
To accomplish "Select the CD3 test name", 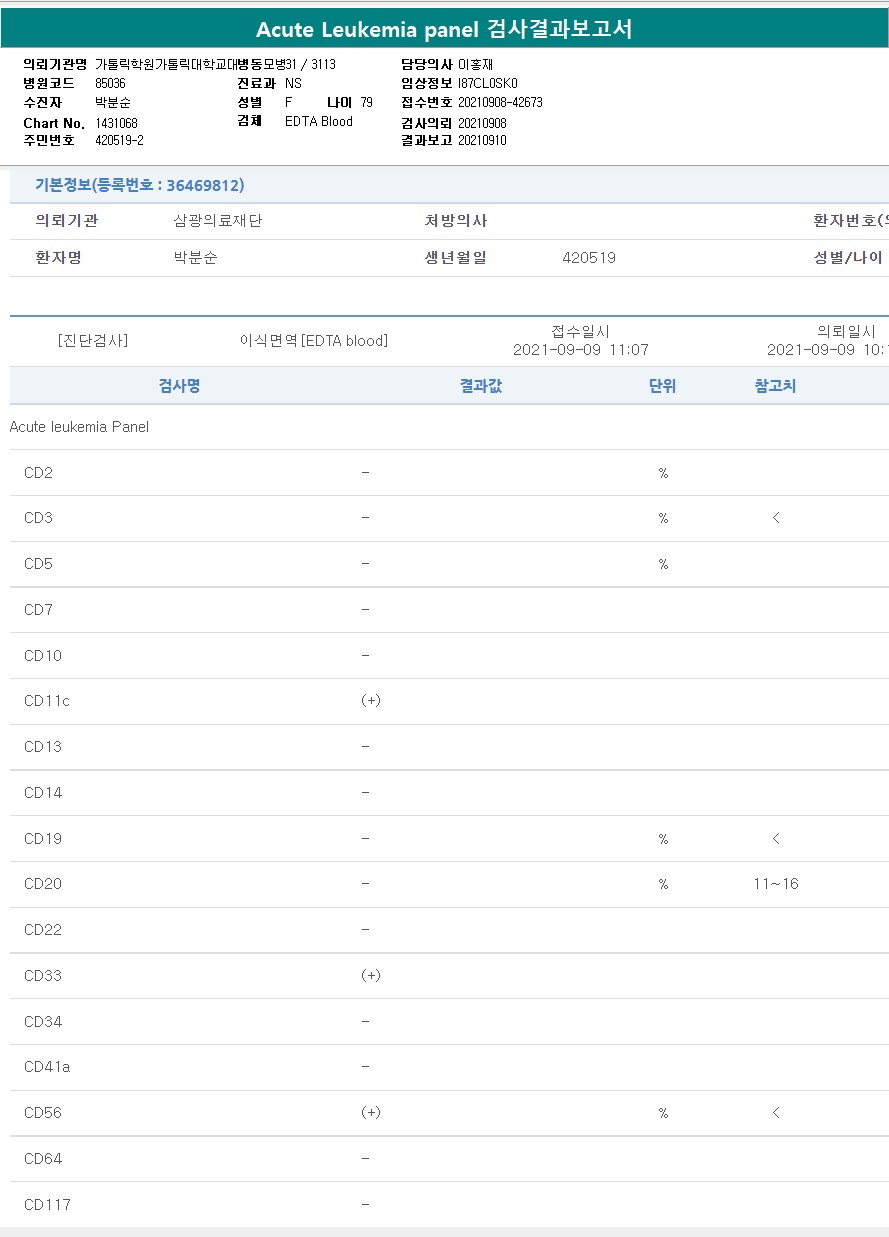I will [38, 518].
